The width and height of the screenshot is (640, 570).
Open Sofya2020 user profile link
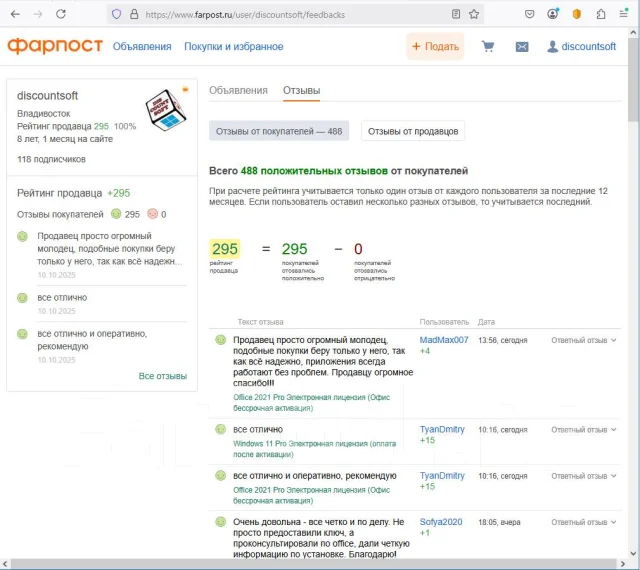coord(441,522)
